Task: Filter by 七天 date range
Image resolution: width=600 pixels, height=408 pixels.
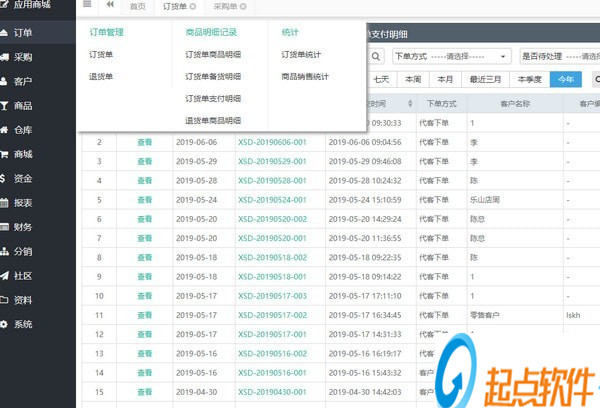Action: point(381,79)
